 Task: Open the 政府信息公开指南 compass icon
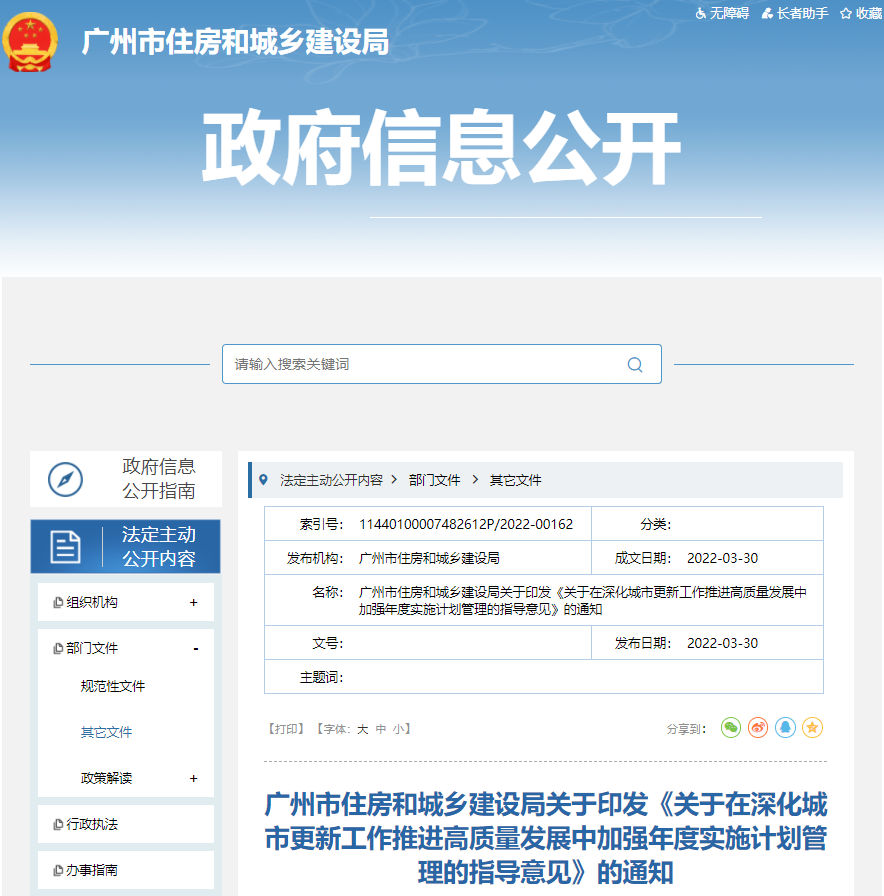coord(62,478)
